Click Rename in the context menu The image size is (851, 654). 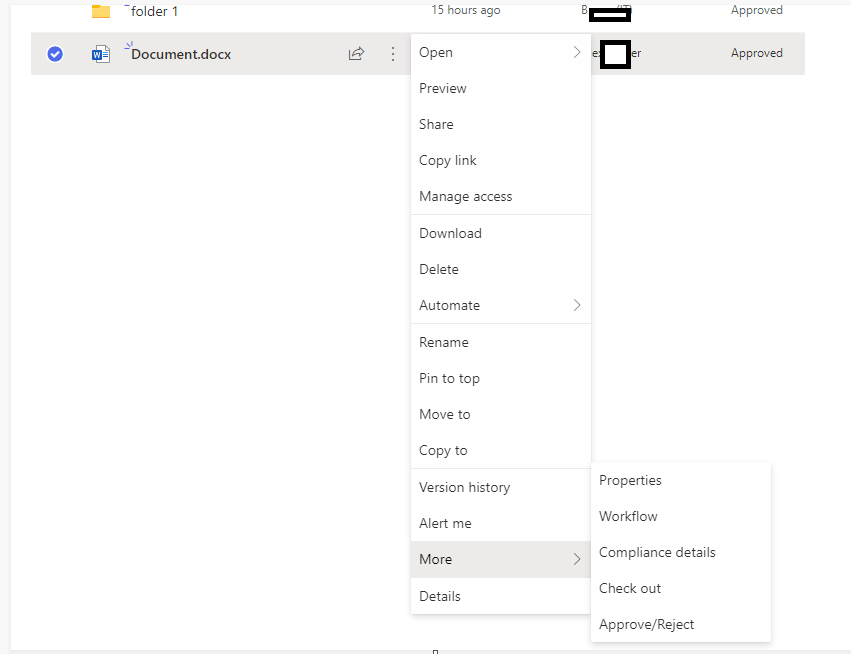click(500, 342)
